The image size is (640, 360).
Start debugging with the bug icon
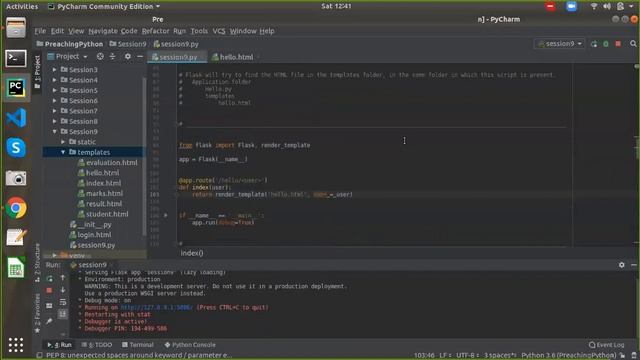[606, 44]
